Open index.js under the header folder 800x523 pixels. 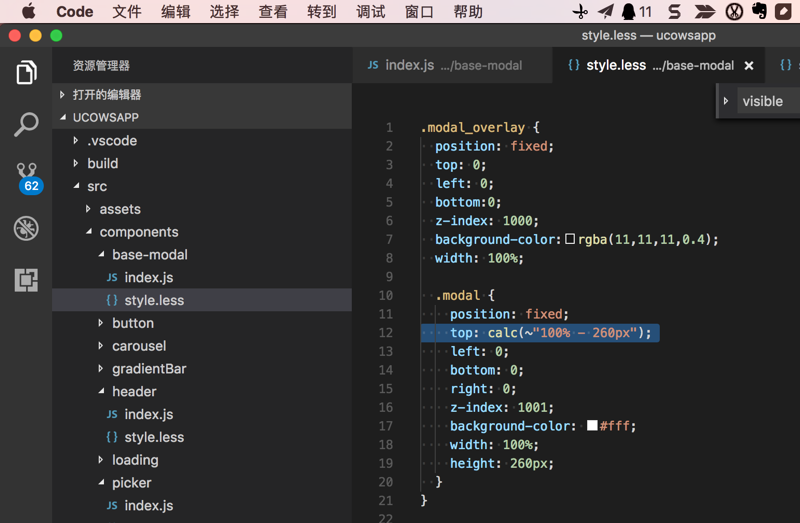pyautogui.click(x=148, y=414)
